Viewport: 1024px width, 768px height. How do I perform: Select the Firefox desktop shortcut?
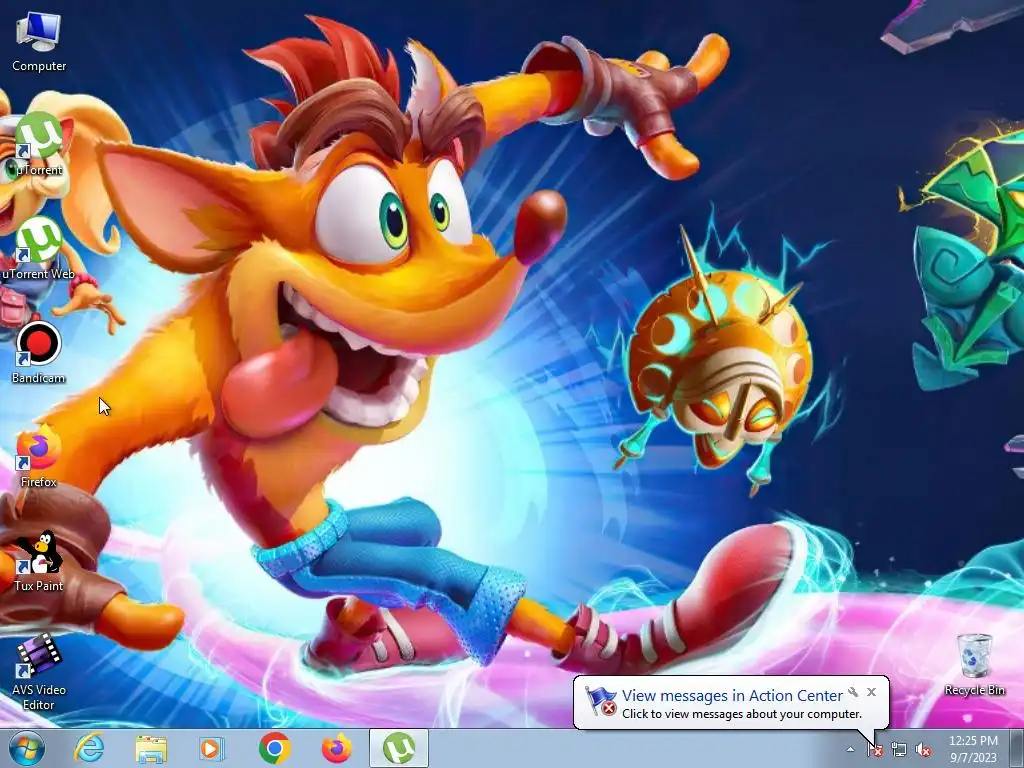click(39, 456)
